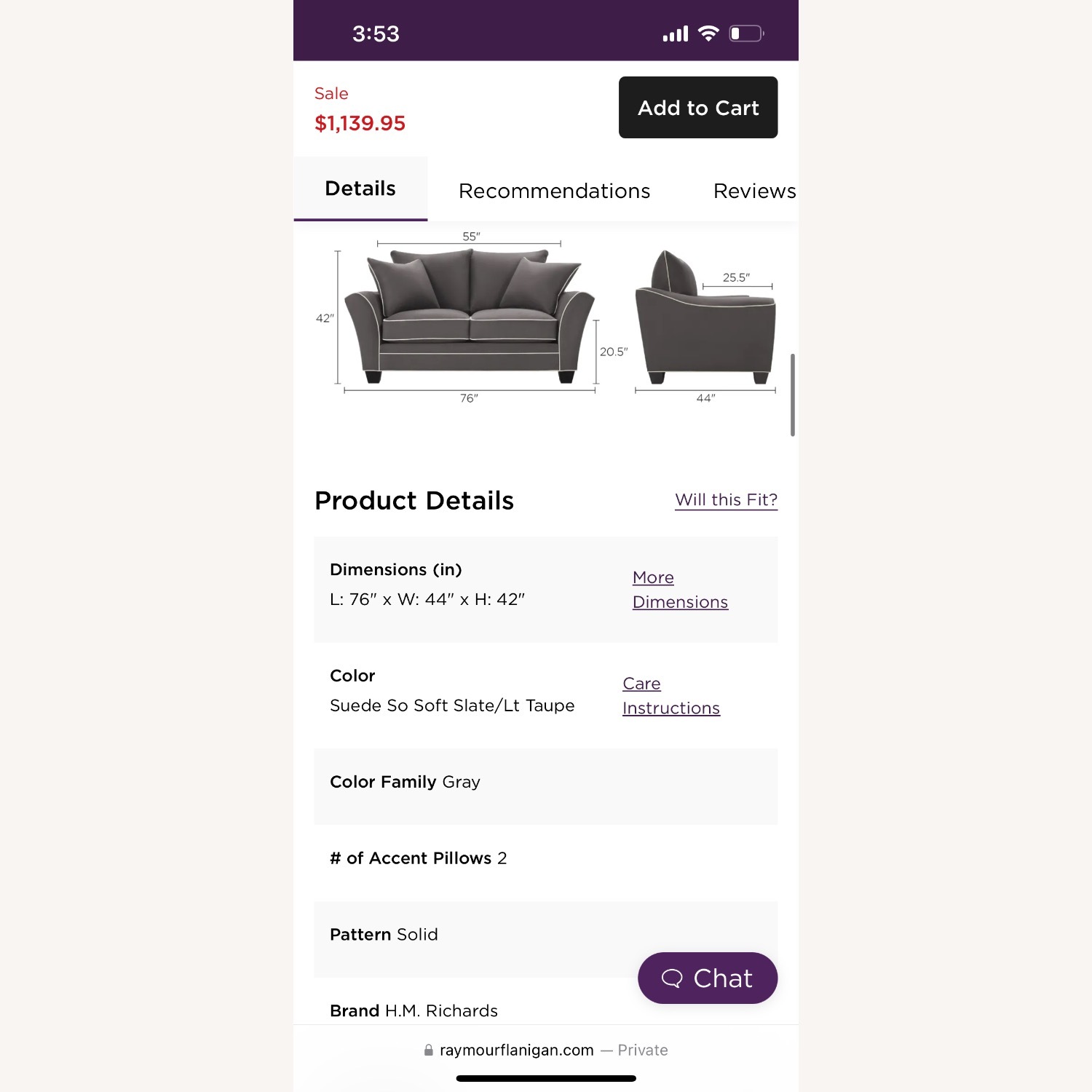Open the Reviews tab

tap(754, 191)
